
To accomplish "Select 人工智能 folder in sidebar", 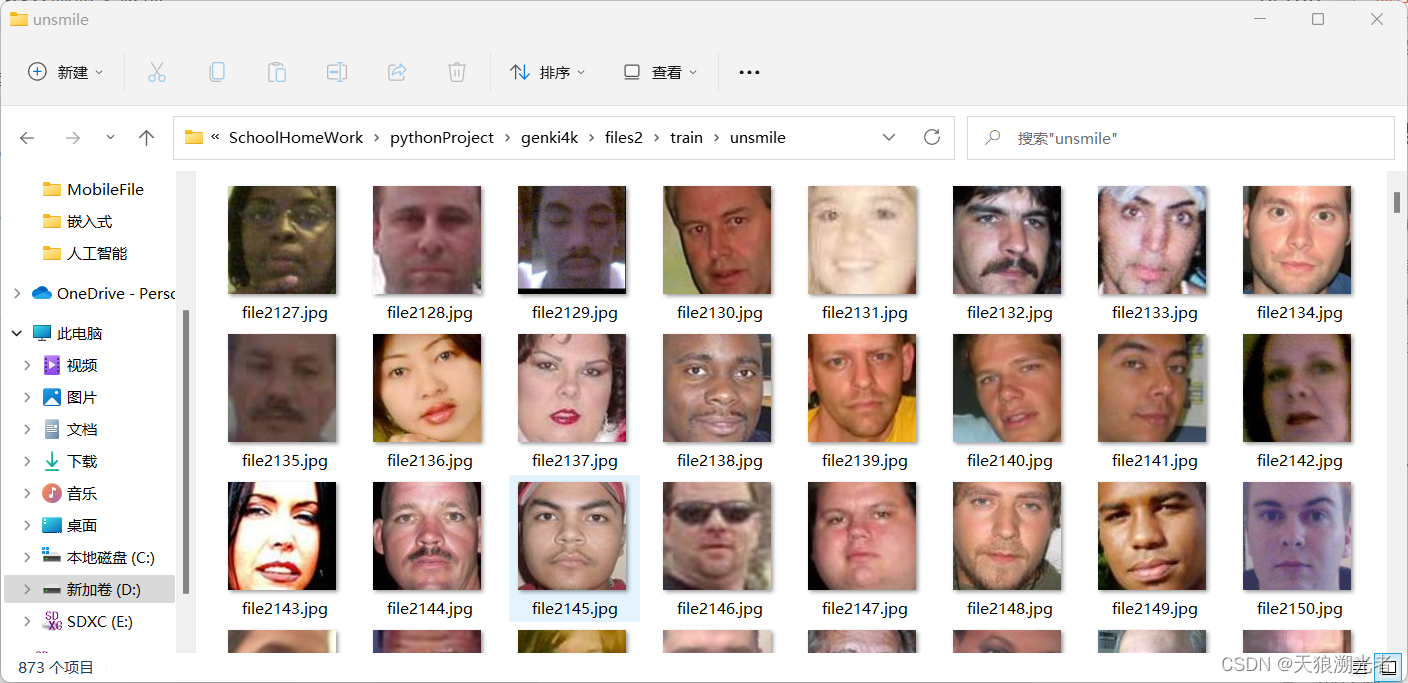I will pos(85,253).
